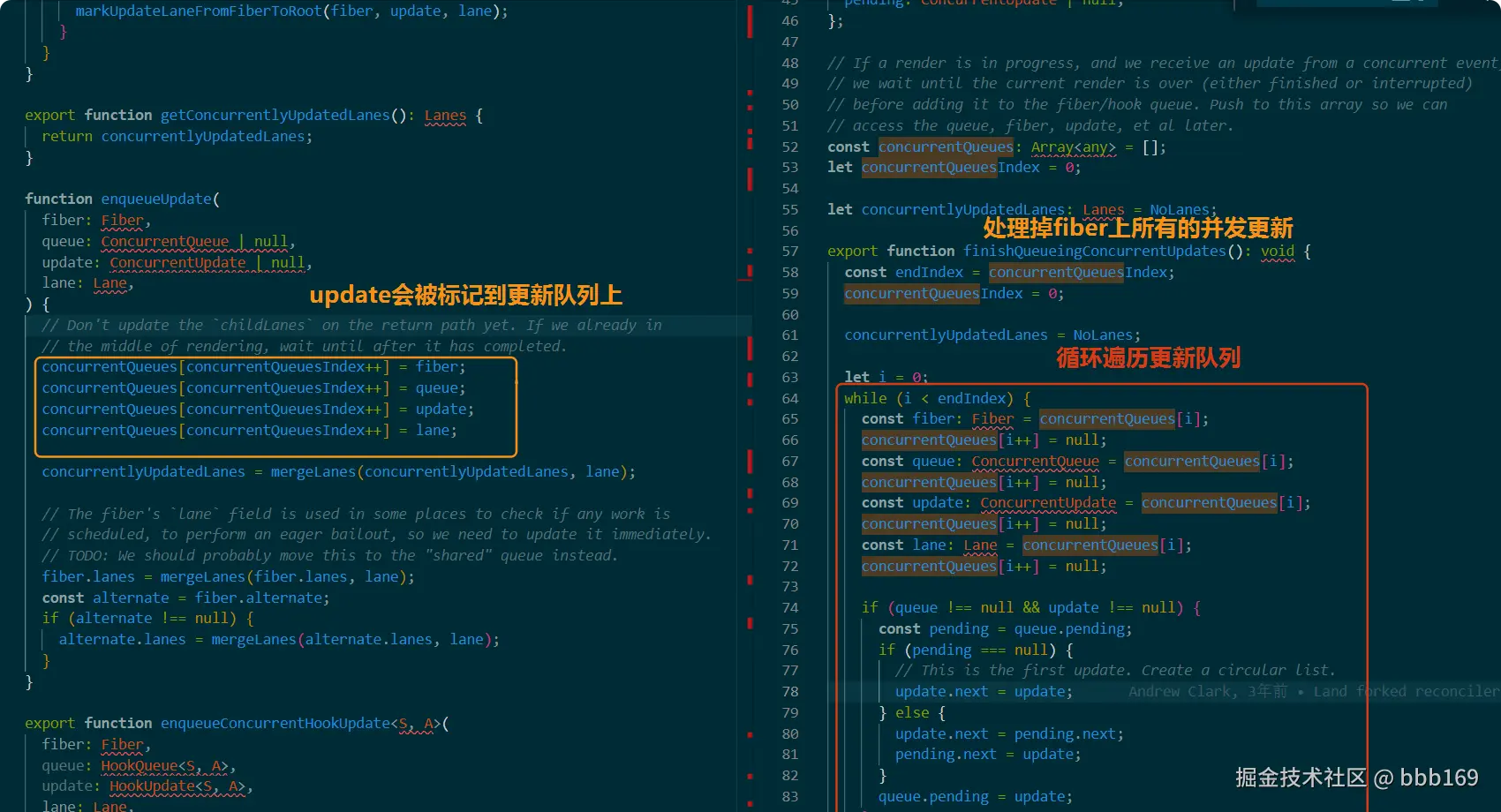Click line number 65 to select that line
The height and width of the screenshot is (812, 1501).
(x=790, y=418)
